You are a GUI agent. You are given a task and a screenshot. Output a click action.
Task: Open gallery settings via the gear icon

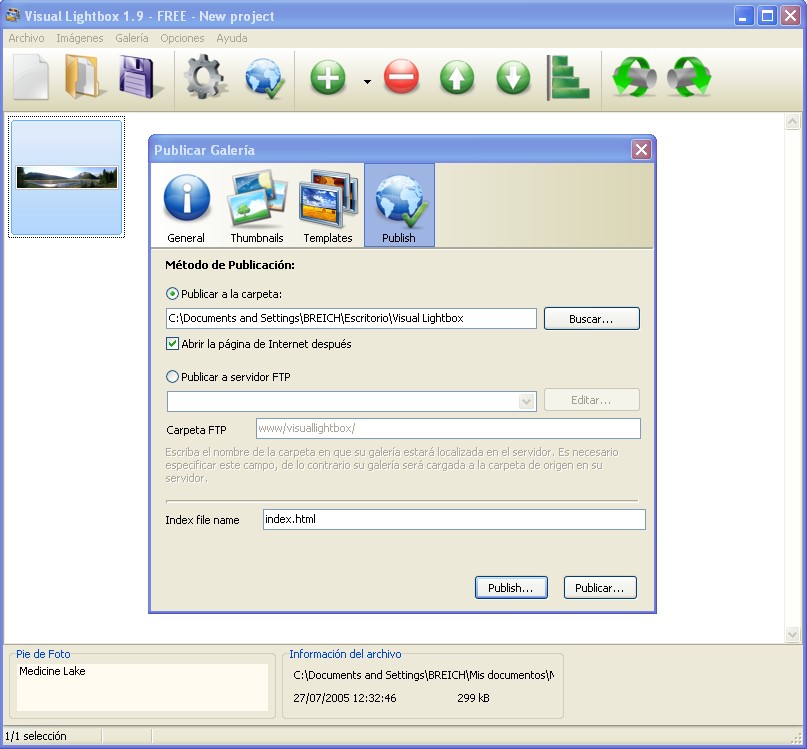(x=205, y=77)
